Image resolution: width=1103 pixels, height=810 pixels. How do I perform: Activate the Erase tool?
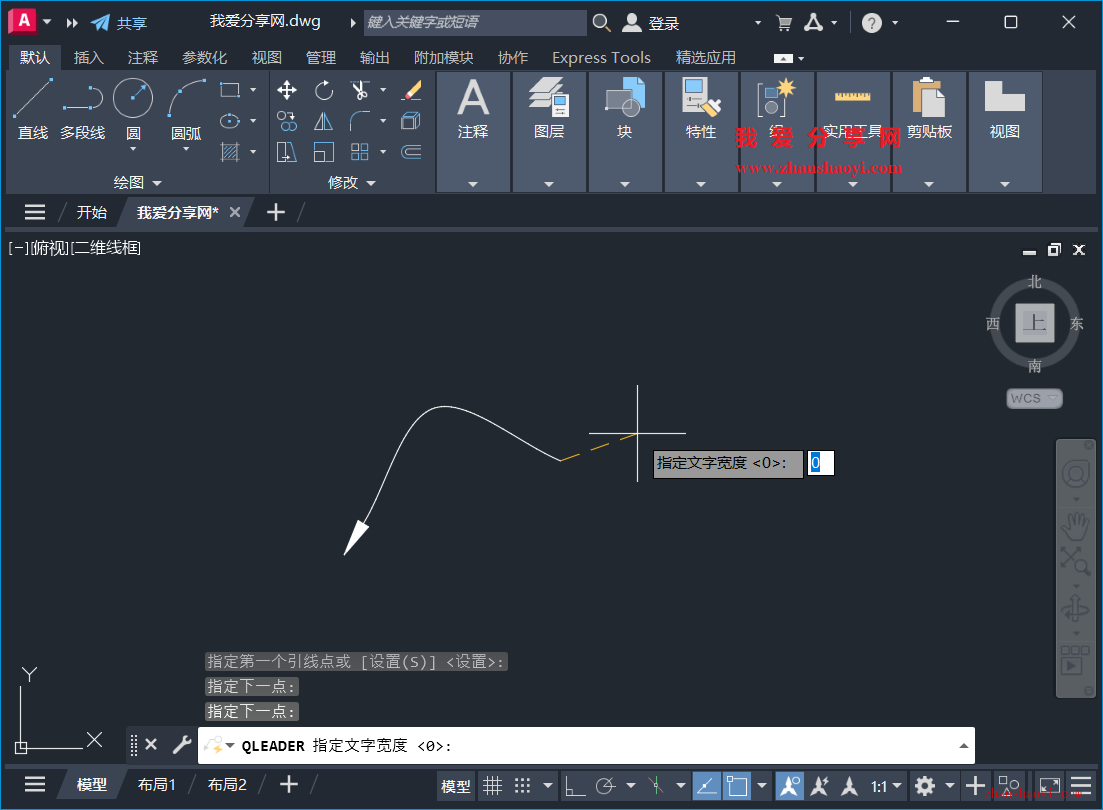(412, 90)
